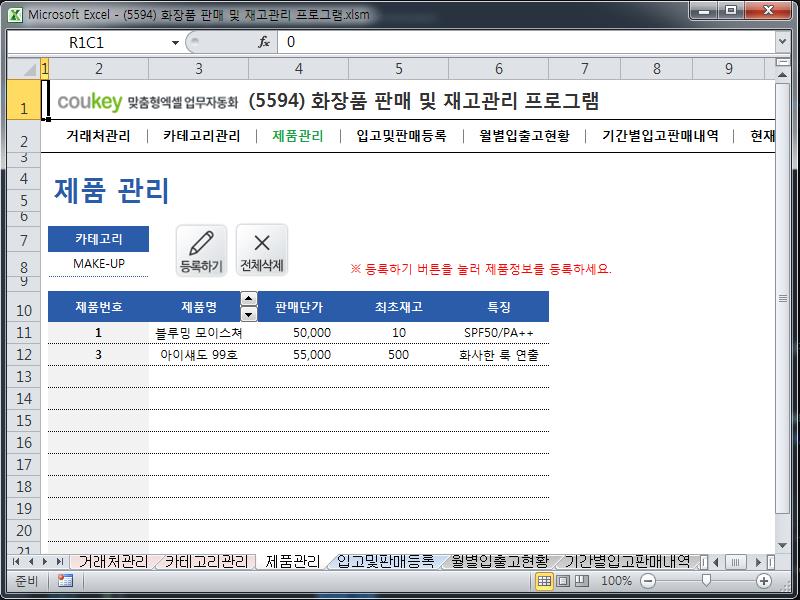
Task: Go to last sheet tab arrow
Action: (60, 562)
